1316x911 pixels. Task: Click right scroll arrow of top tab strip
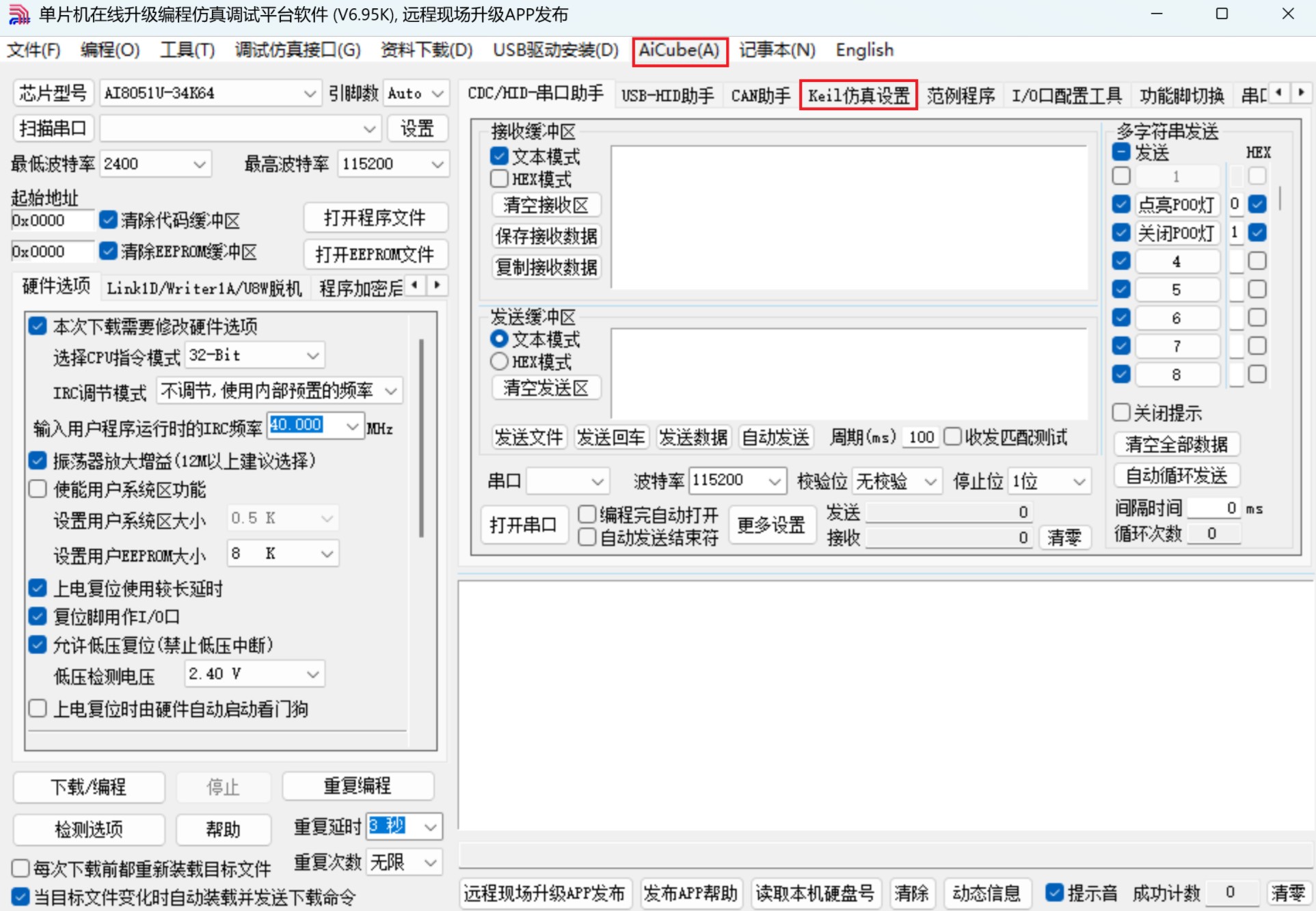pos(1301,92)
